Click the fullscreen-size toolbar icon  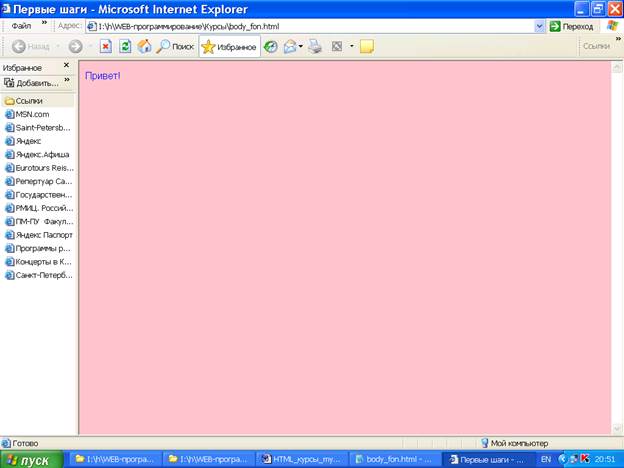tap(337, 47)
